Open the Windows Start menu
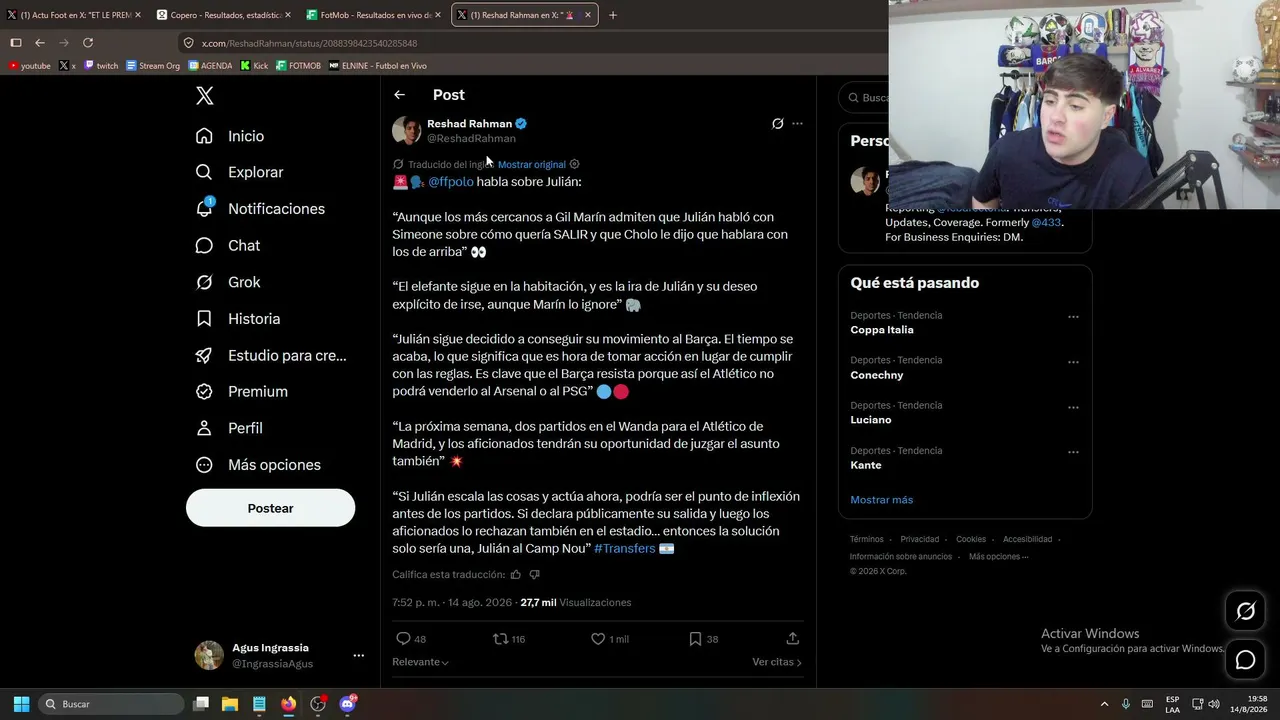This screenshot has width=1280, height=720. point(21,704)
